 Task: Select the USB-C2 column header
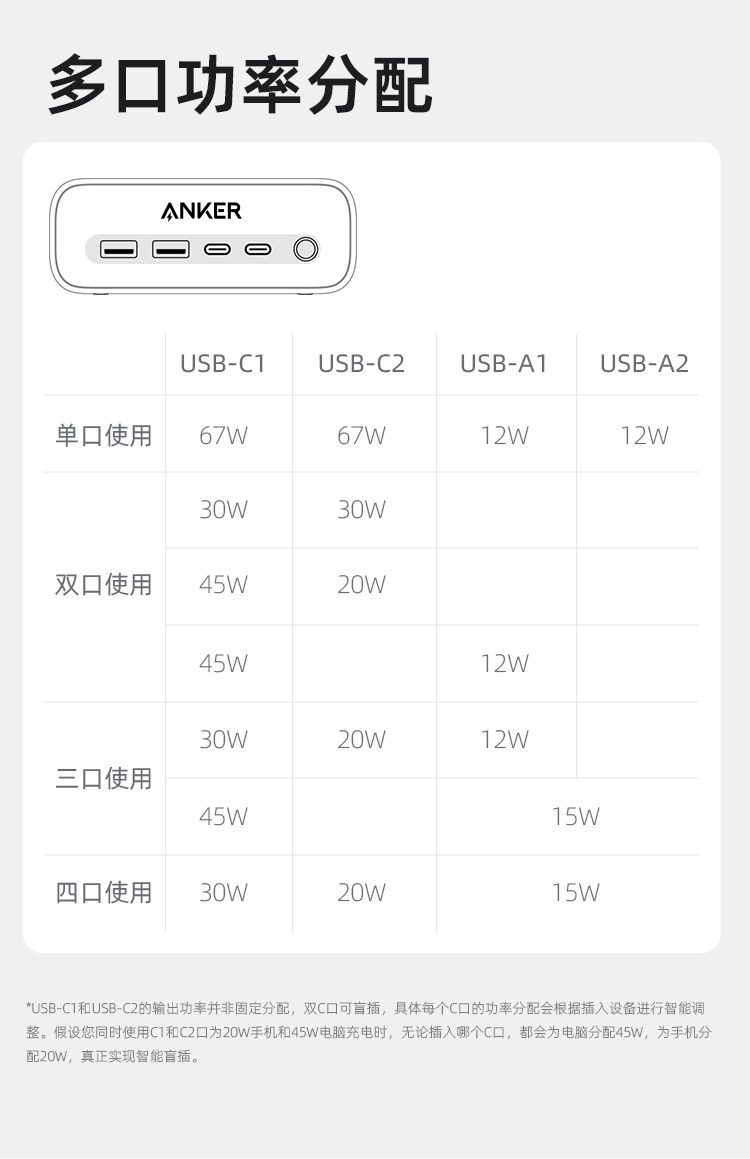tap(361, 364)
